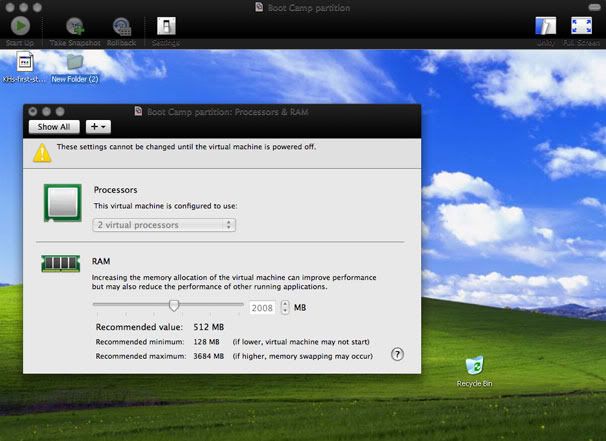Click the '128 MB' minimum value
The image size is (606, 441).
206,342
